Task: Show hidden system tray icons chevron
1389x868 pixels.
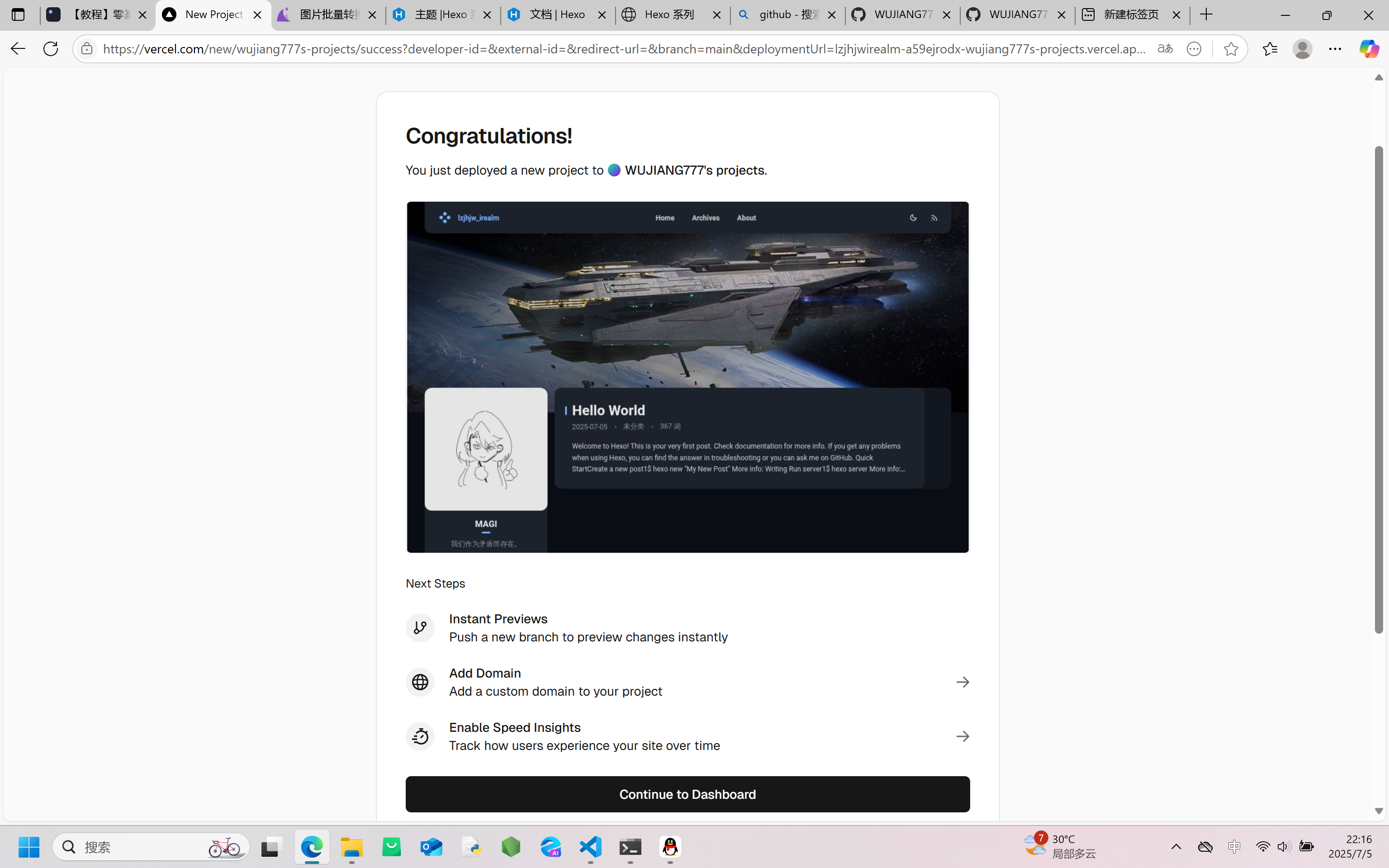Action: [1176, 847]
